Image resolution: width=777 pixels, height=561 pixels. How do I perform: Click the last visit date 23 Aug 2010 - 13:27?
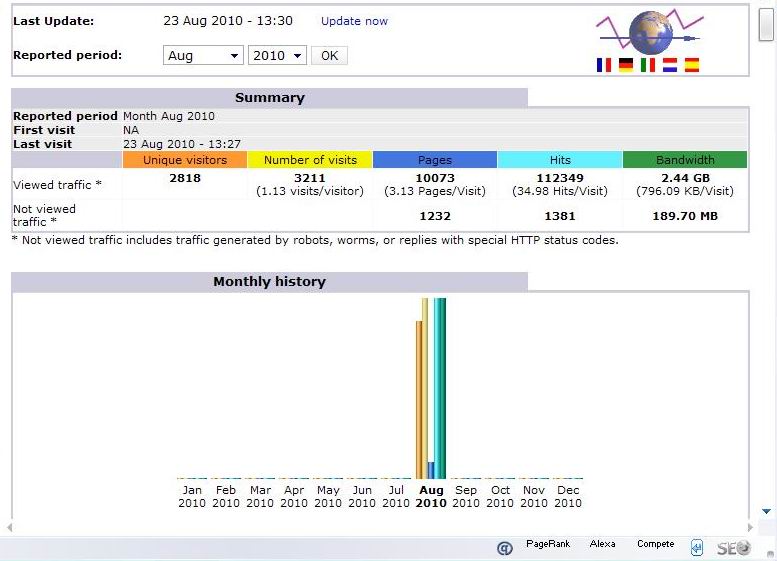click(x=182, y=144)
